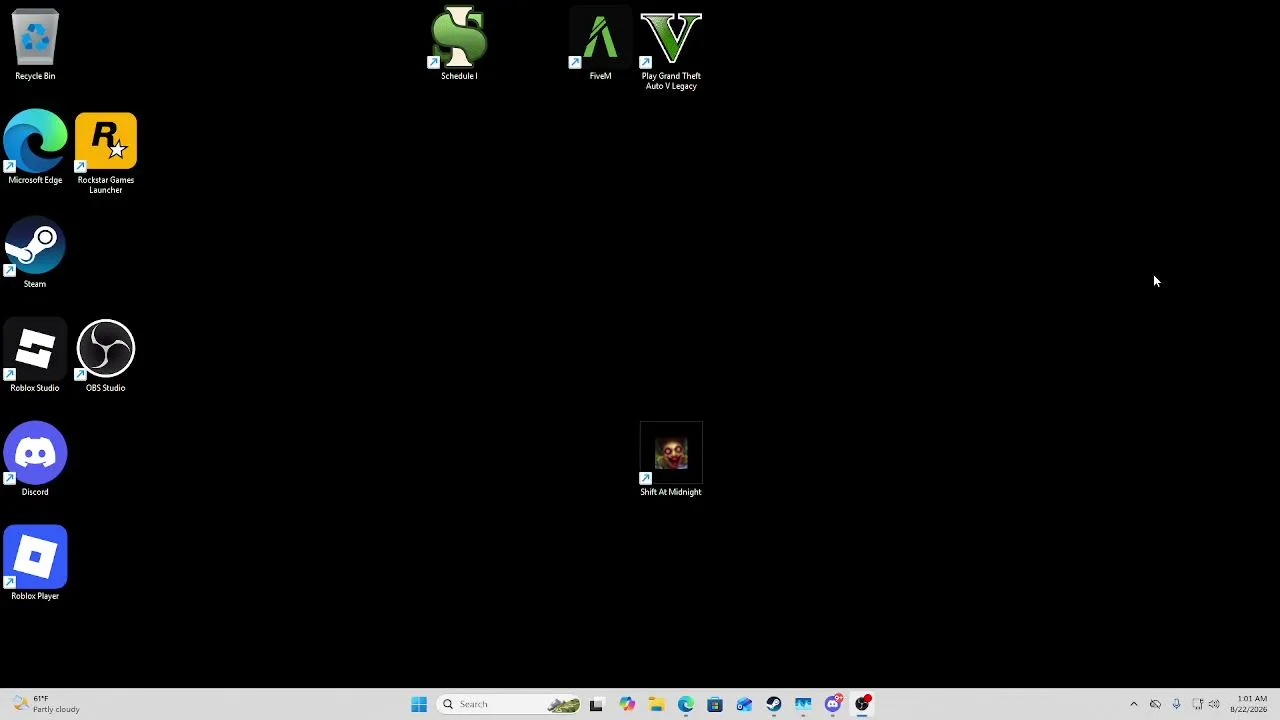Select the Discord desktop shortcut
Viewport: 1280px width, 720px height.
pyautogui.click(x=35, y=460)
